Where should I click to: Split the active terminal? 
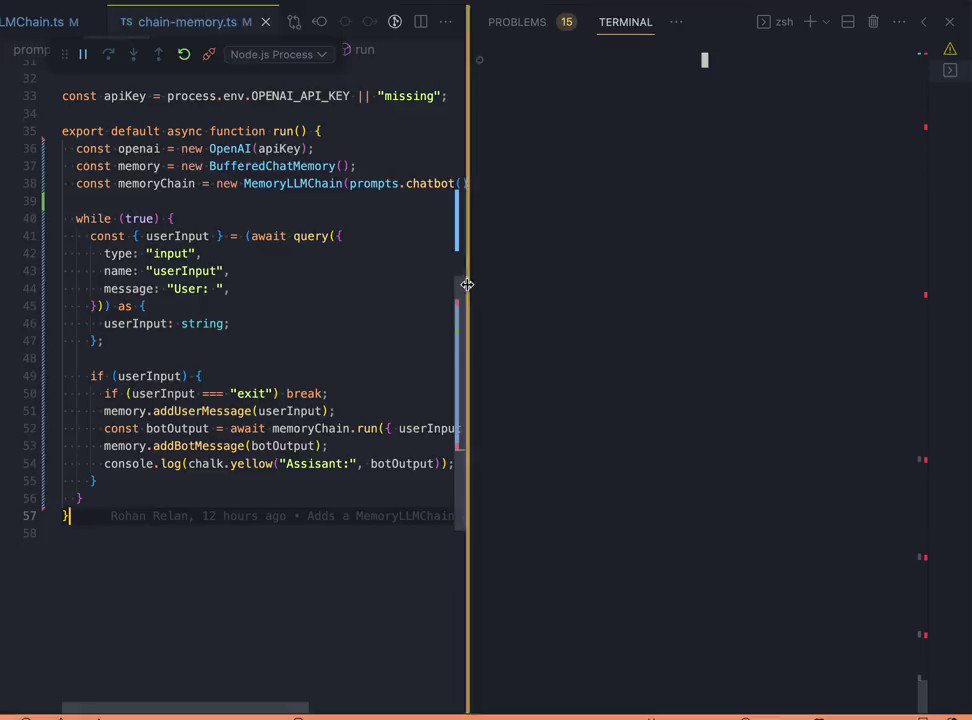tap(847, 21)
